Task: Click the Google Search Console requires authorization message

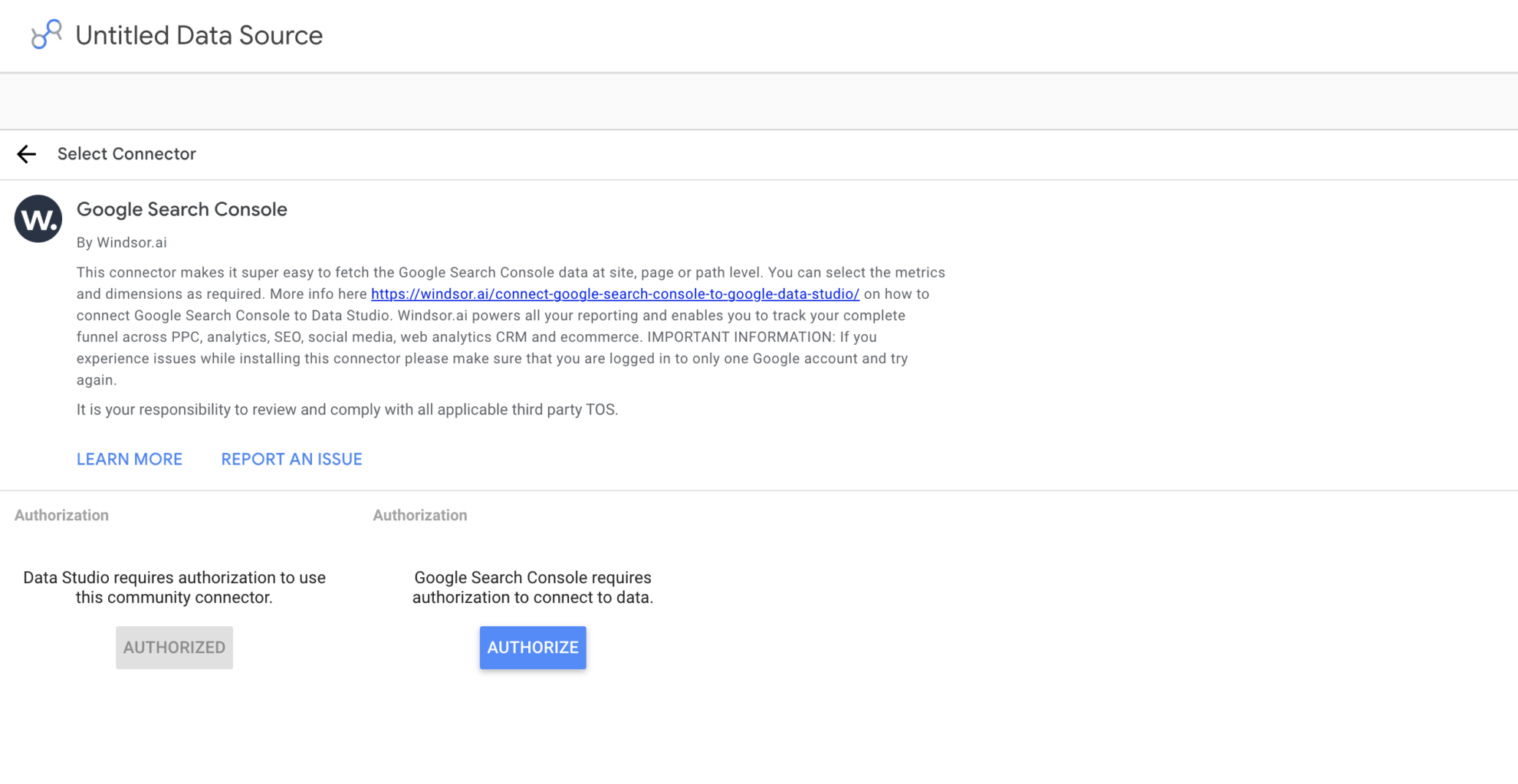Action: coord(533,588)
